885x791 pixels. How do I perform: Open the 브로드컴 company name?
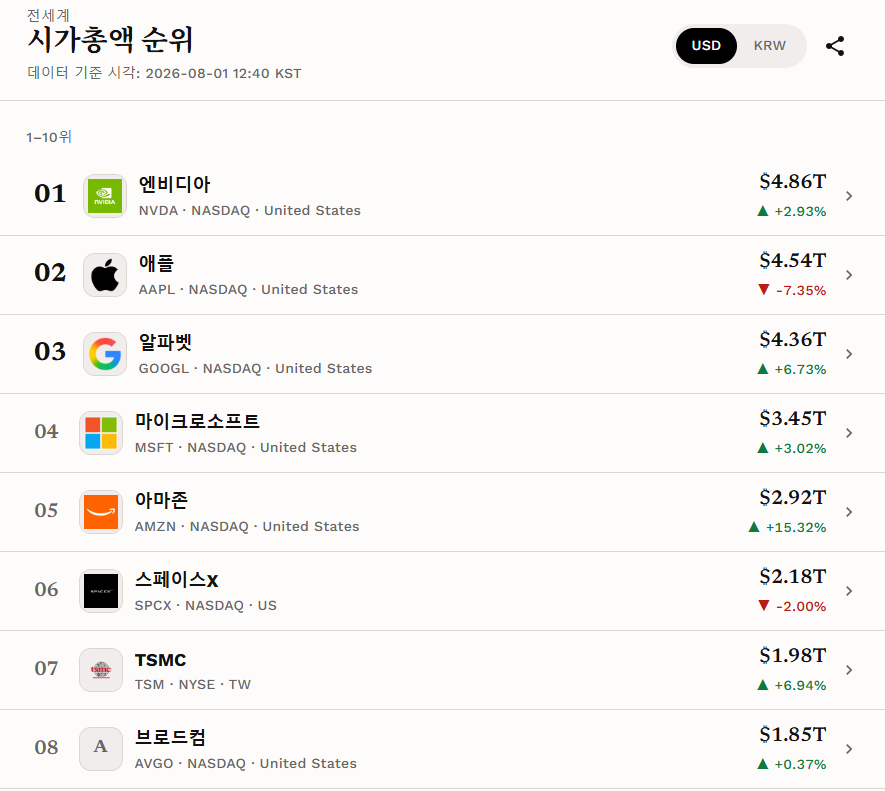170,737
